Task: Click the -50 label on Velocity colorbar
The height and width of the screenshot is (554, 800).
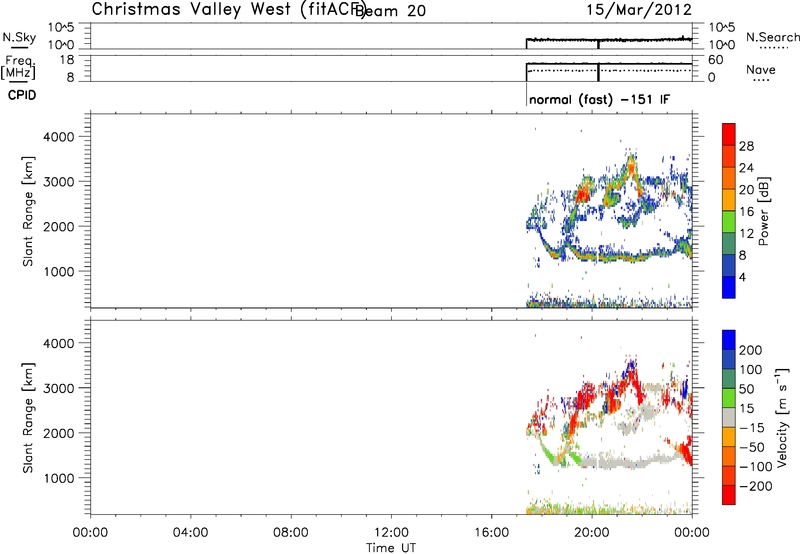Action: pyautogui.click(x=750, y=447)
